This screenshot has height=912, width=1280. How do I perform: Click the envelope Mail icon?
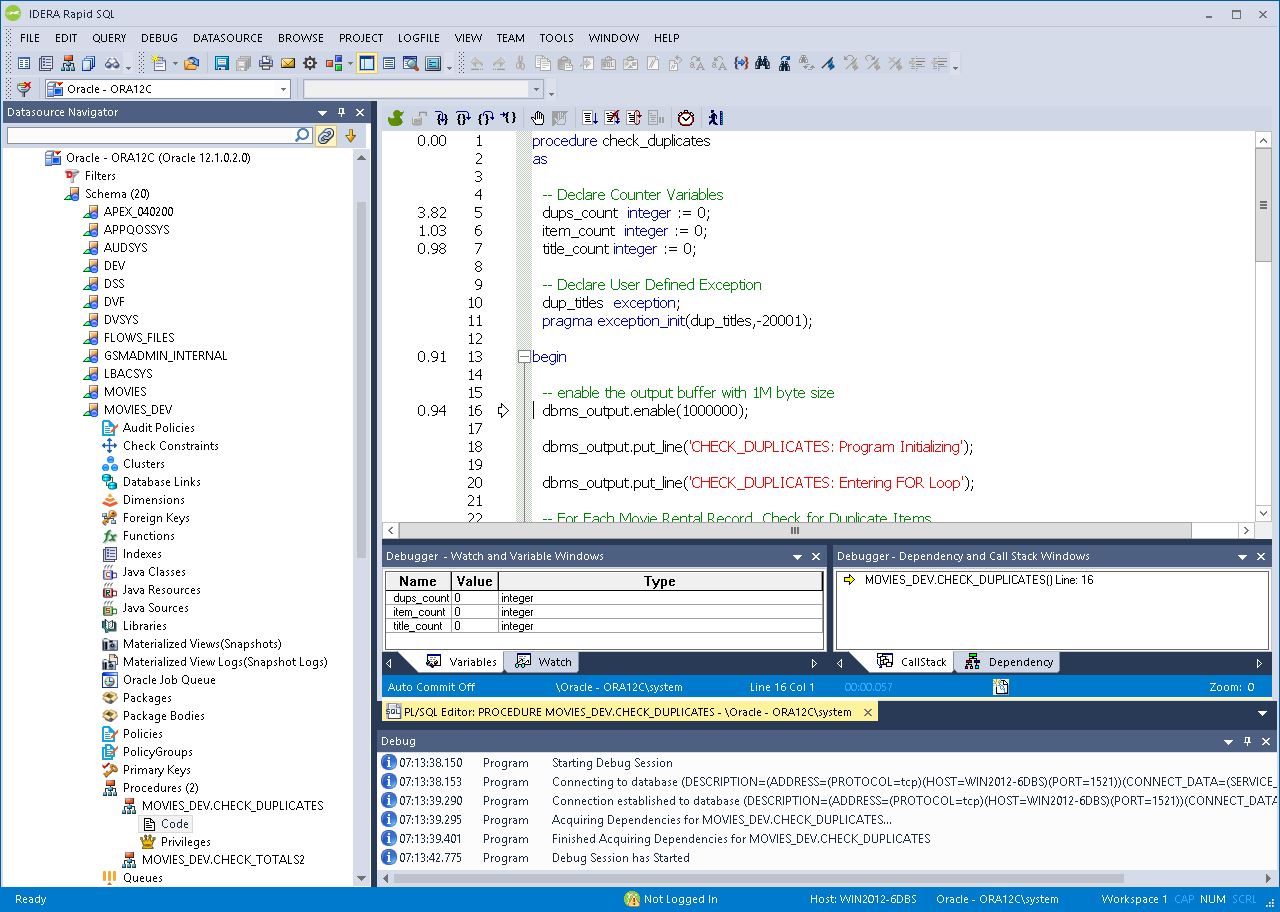coord(288,63)
